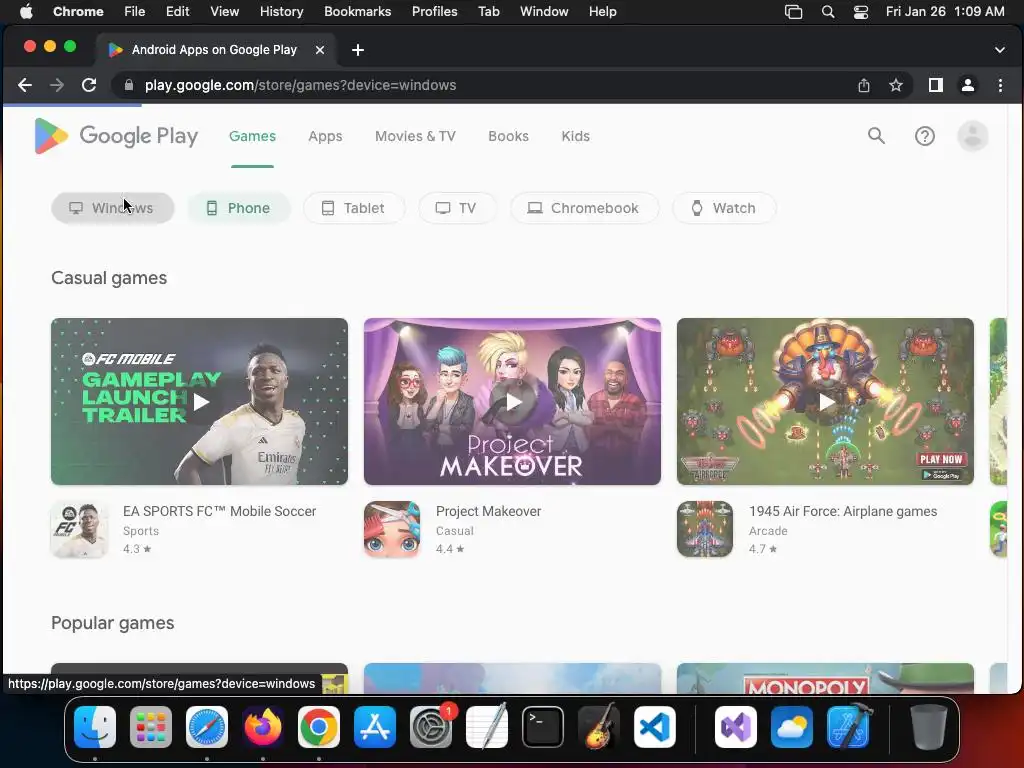Open the Bookmarks menu

357,11
